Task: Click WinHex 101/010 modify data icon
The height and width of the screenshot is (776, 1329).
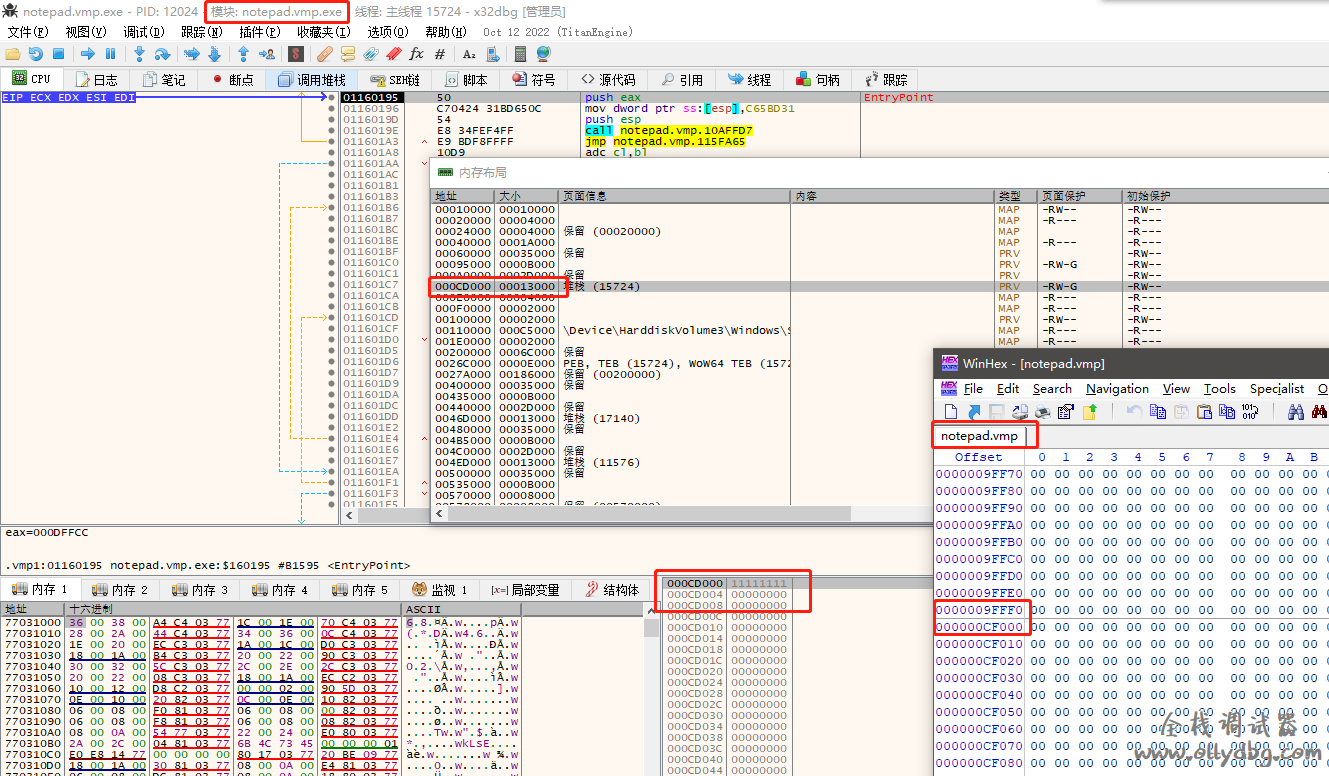Action: 1250,411
